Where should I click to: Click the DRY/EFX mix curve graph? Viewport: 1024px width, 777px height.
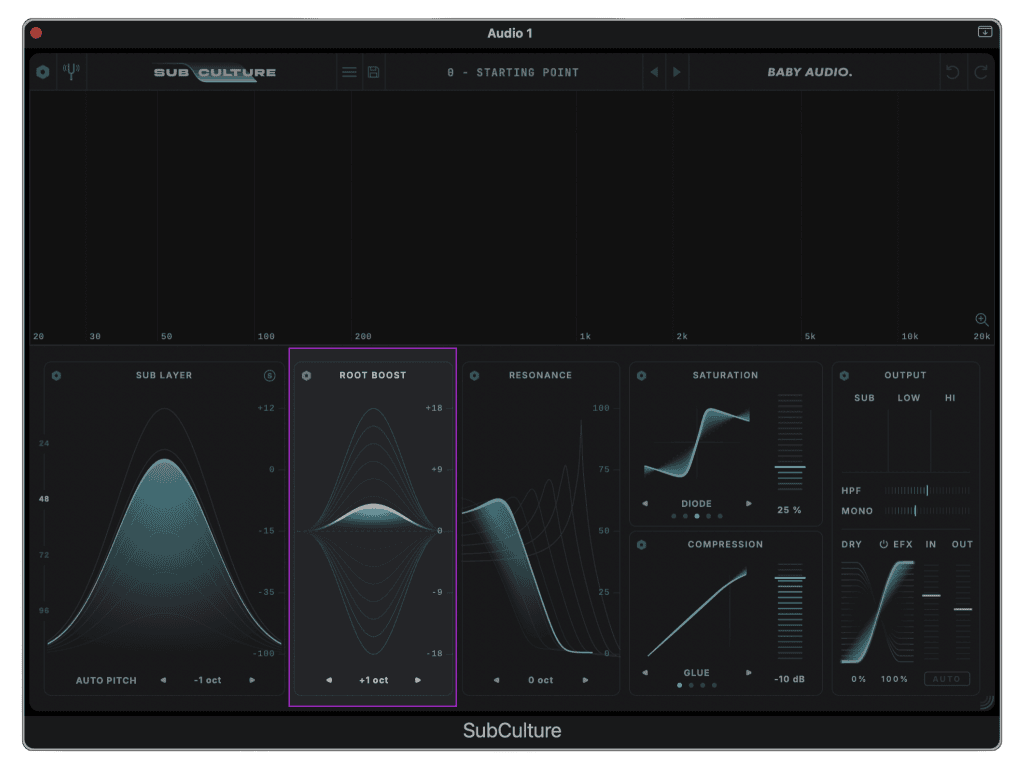(878, 612)
